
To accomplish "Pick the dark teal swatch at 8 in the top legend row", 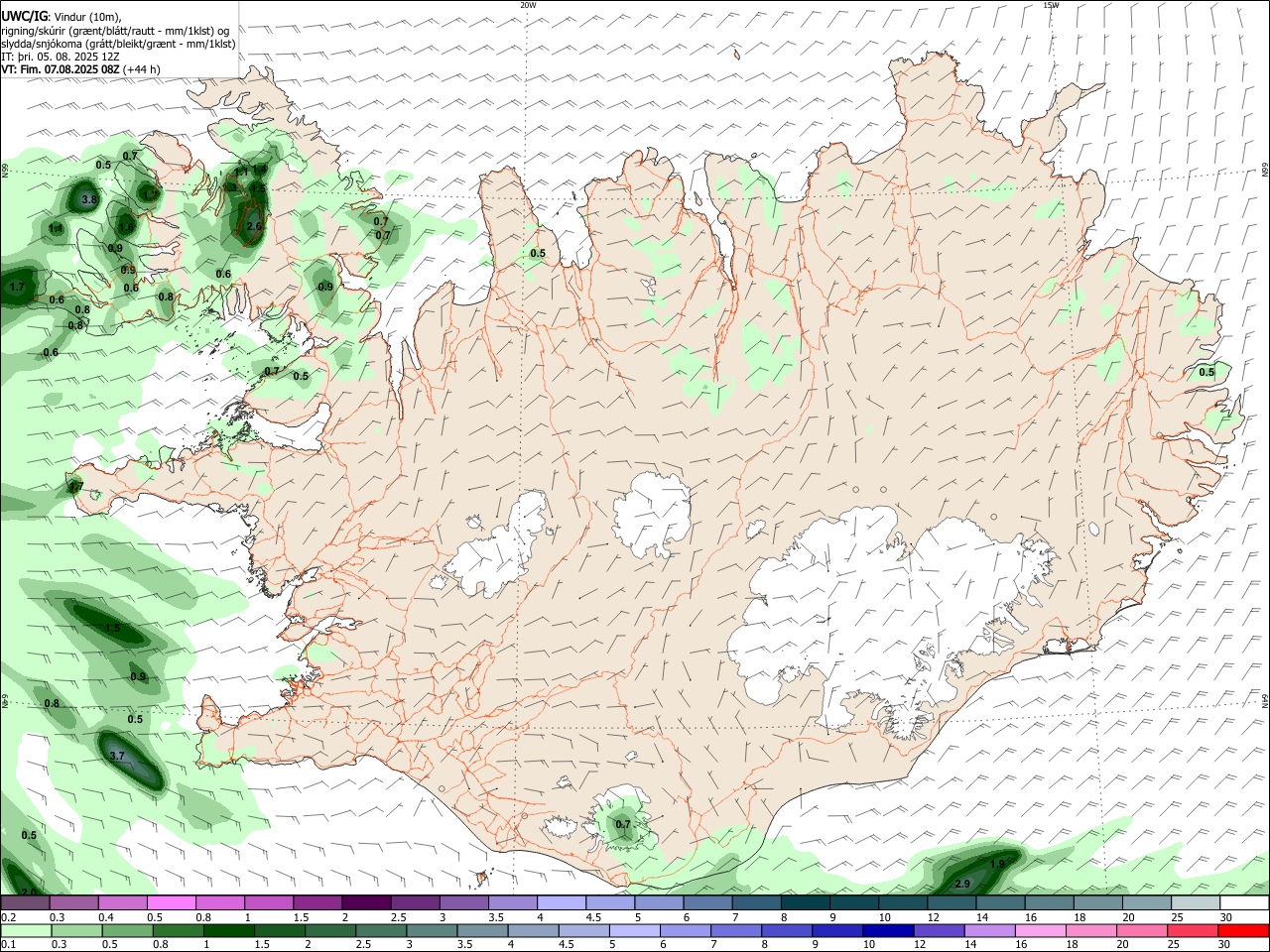I will coord(805,903).
